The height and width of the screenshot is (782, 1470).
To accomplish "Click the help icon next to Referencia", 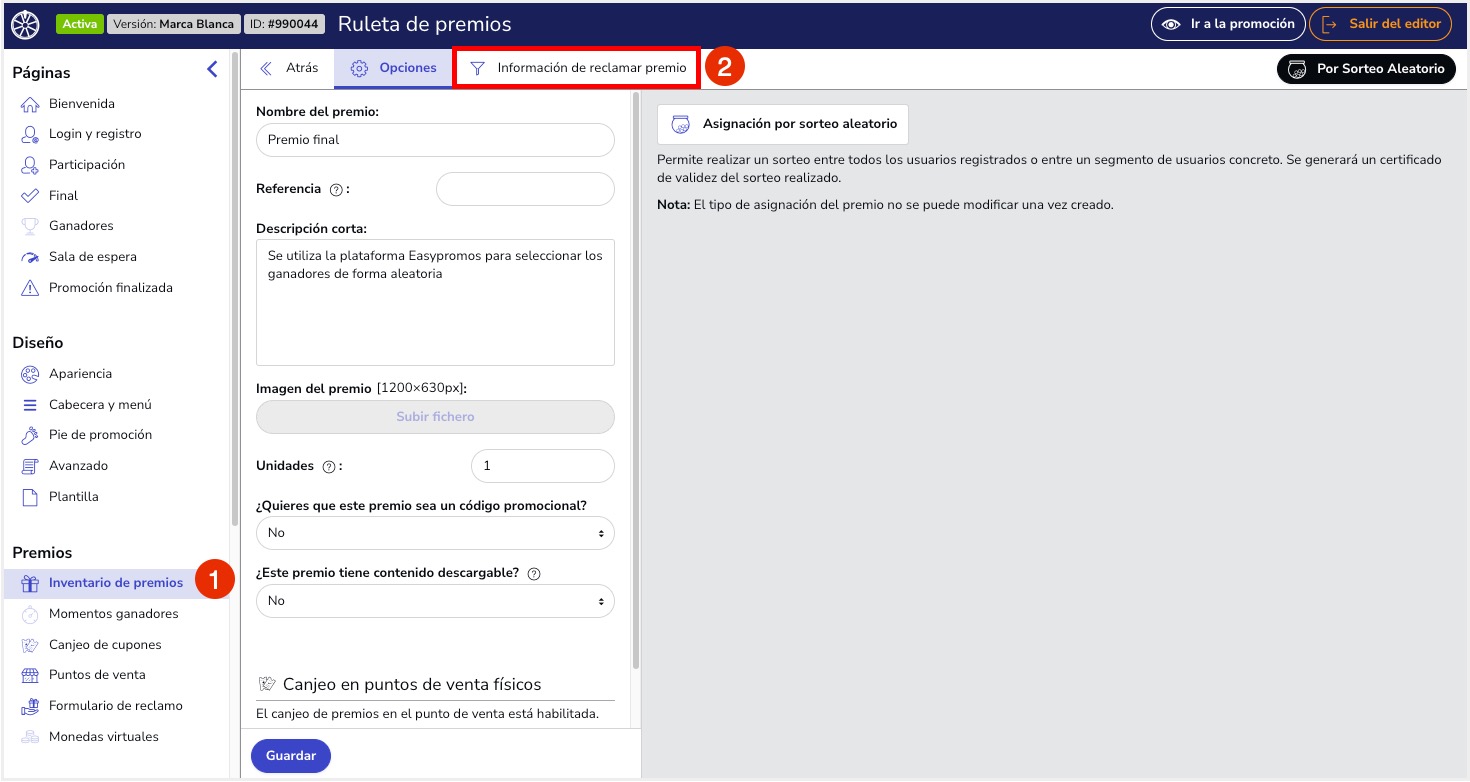I will tap(336, 189).
